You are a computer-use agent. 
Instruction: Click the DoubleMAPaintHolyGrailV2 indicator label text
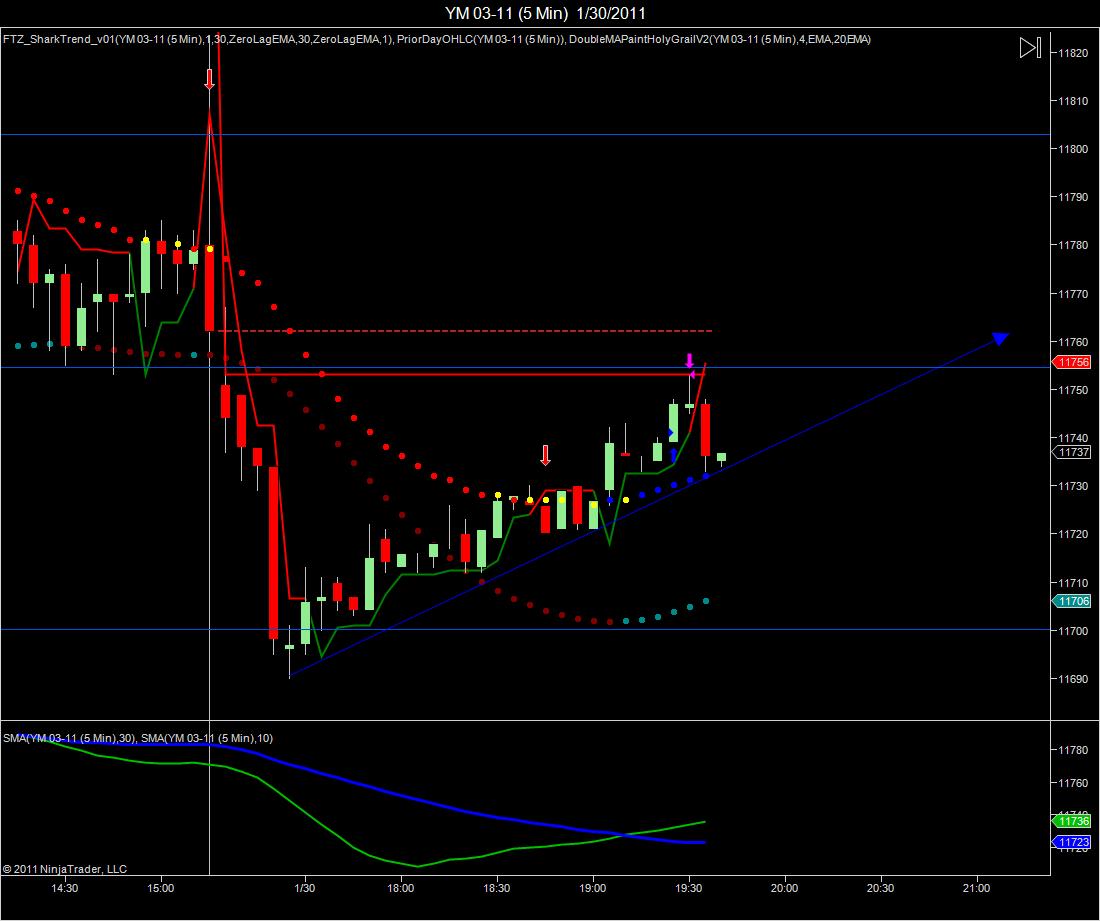pos(720,39)
